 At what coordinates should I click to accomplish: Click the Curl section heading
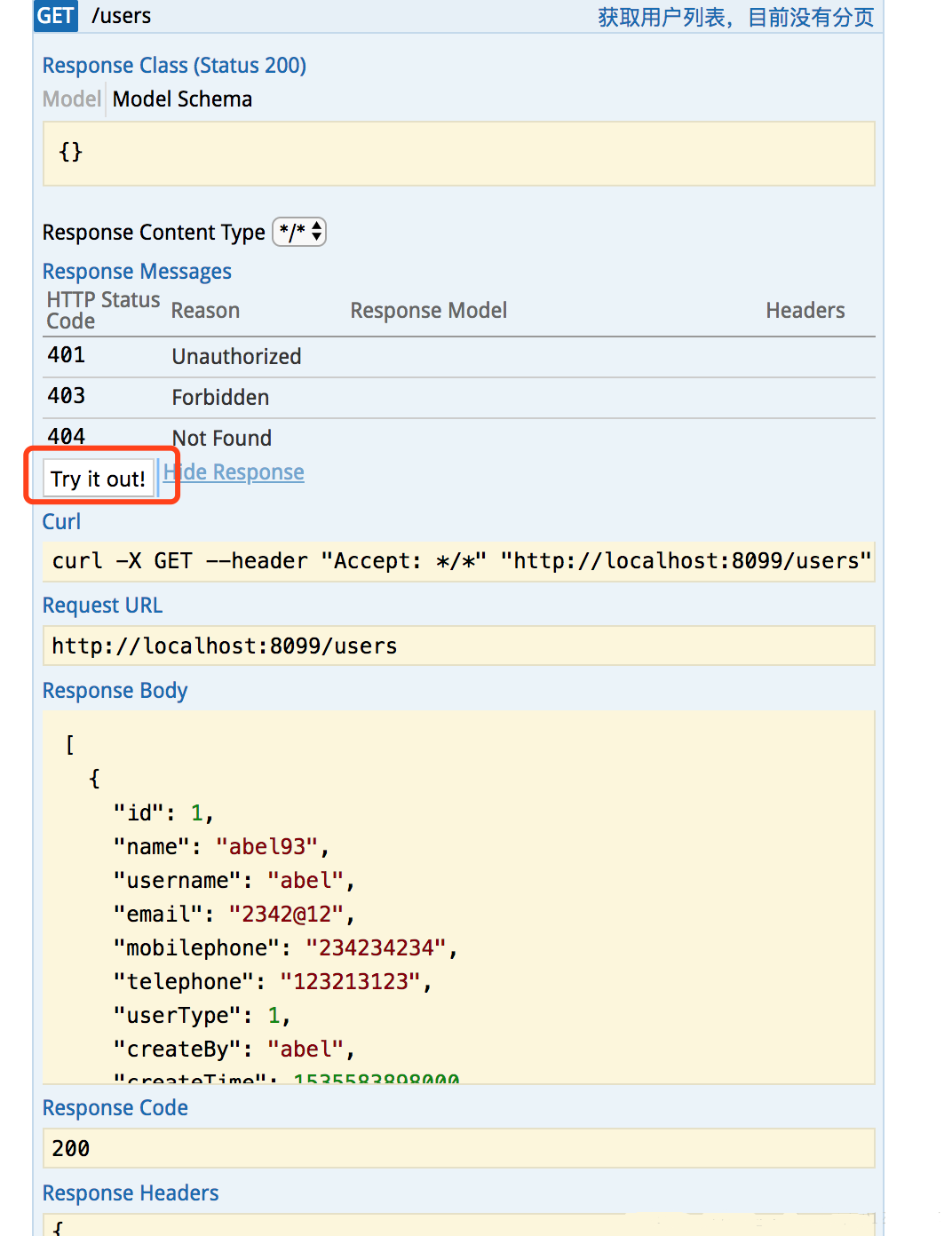tap(61, 521)
